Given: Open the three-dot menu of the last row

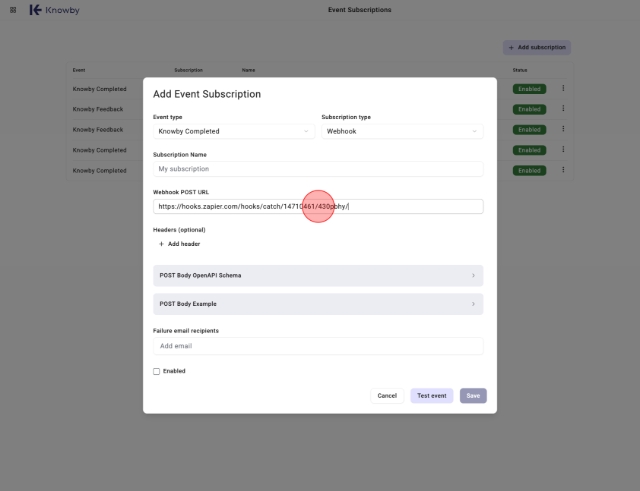Looking at the screenshot, I should tap(563, 170).
